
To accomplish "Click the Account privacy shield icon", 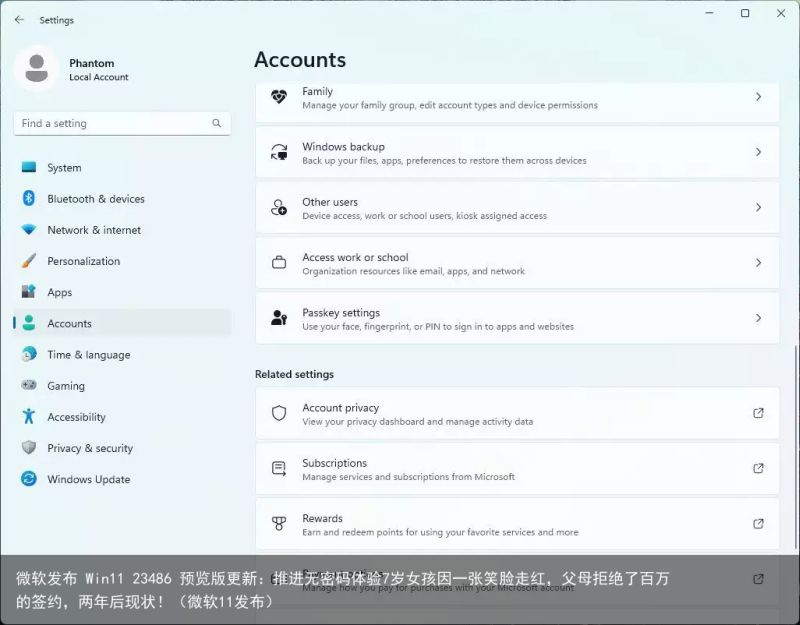I will coord(279,413).
